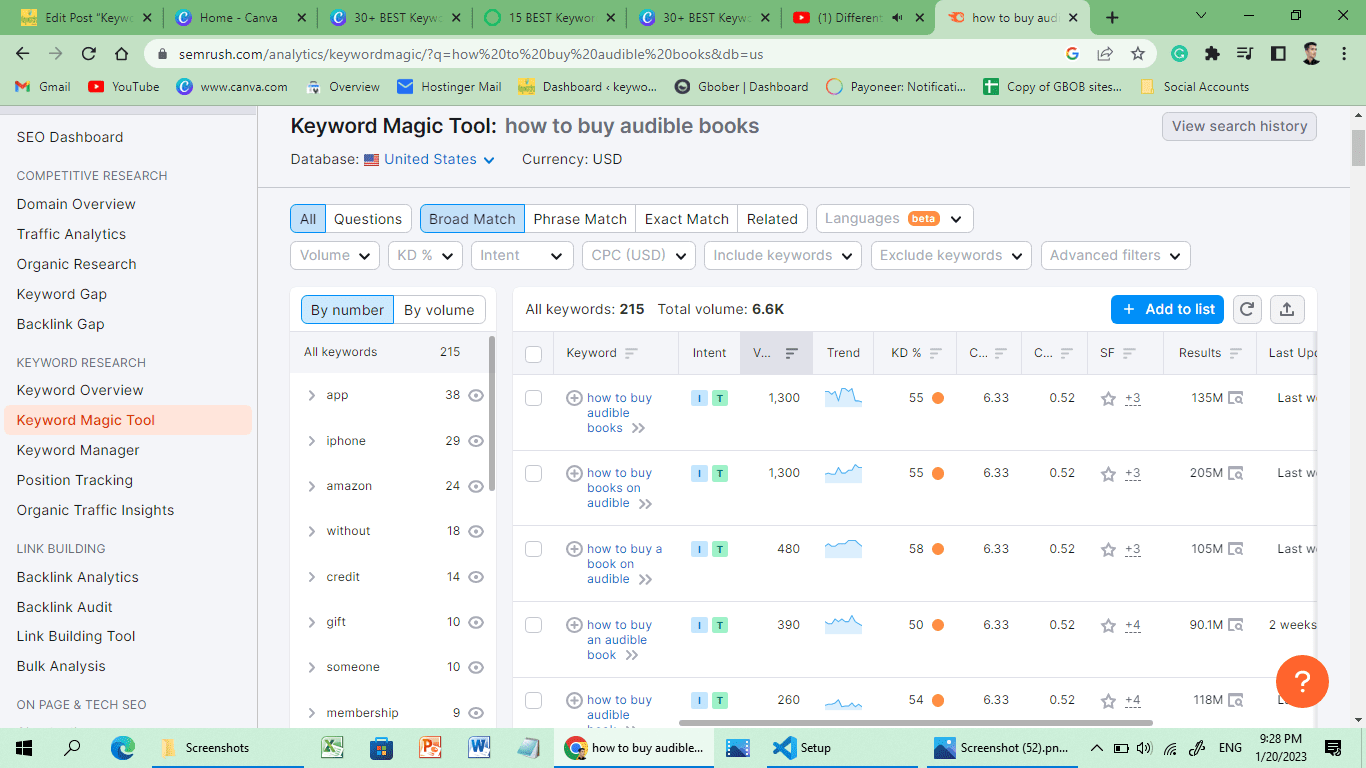View SERP icon next to 90.1M results
This screenshot has width=1366, height=768.
(x=1236, y=625)
